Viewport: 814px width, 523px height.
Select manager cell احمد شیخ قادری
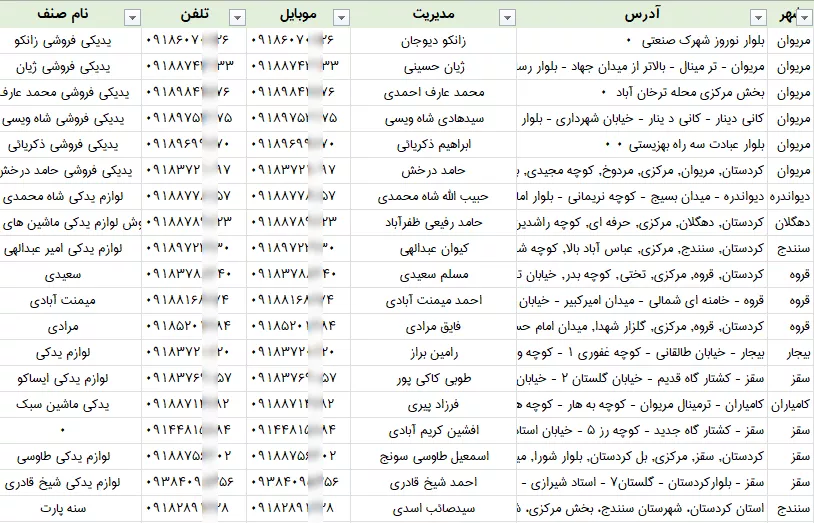433,482
